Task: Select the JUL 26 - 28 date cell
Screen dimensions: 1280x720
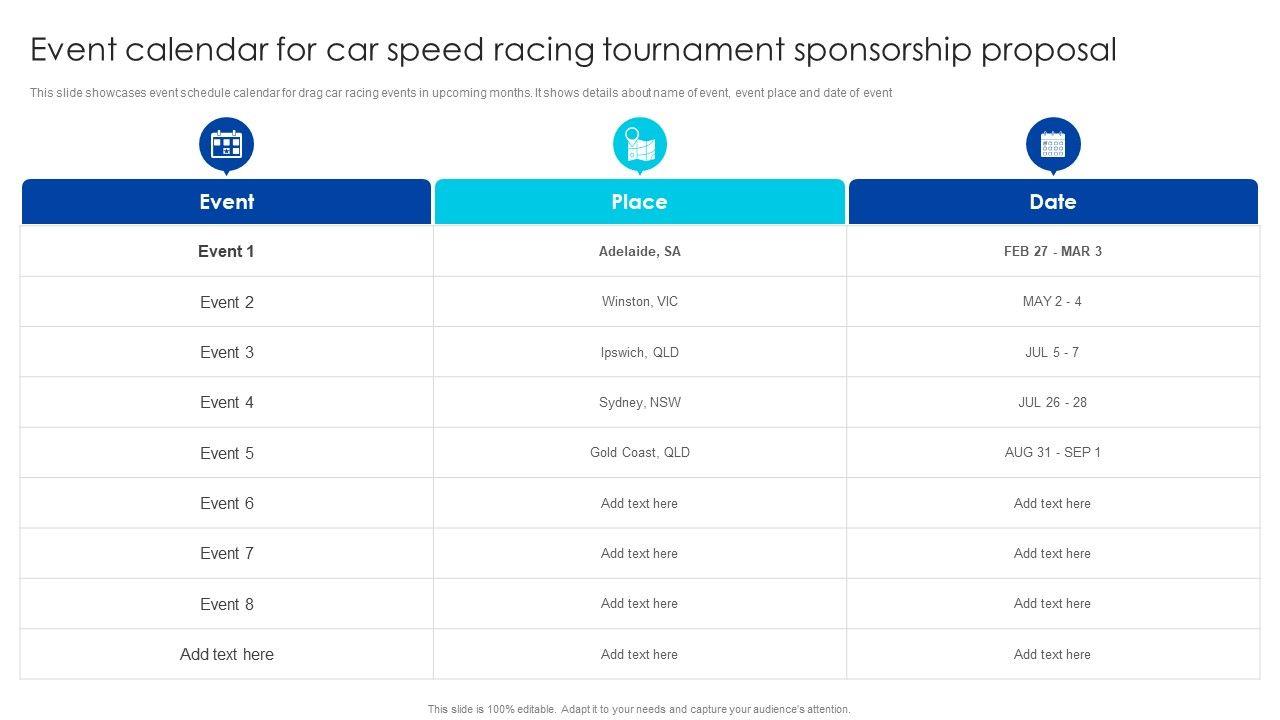Action: 1052,402
